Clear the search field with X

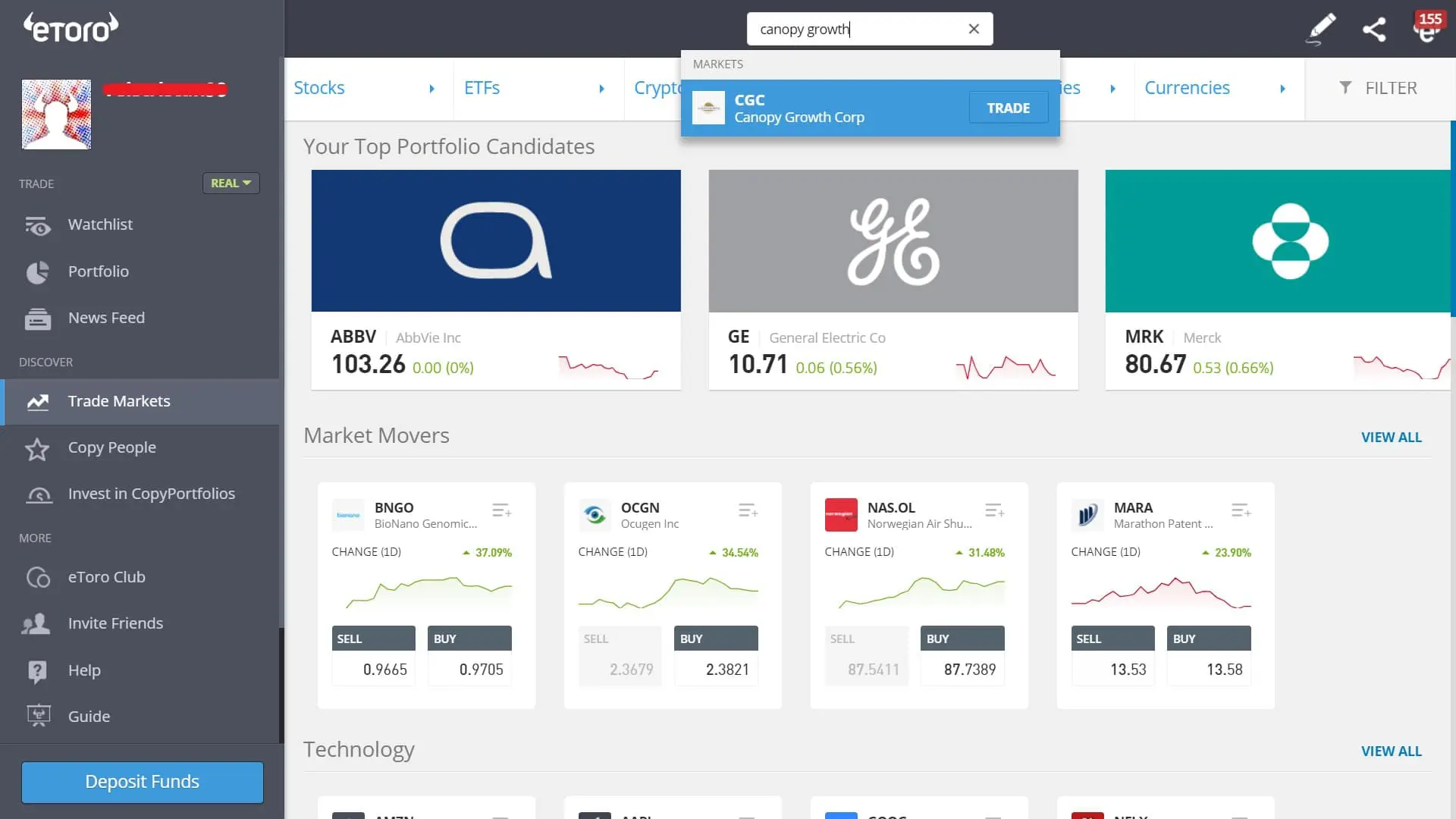tap(974, 29)
